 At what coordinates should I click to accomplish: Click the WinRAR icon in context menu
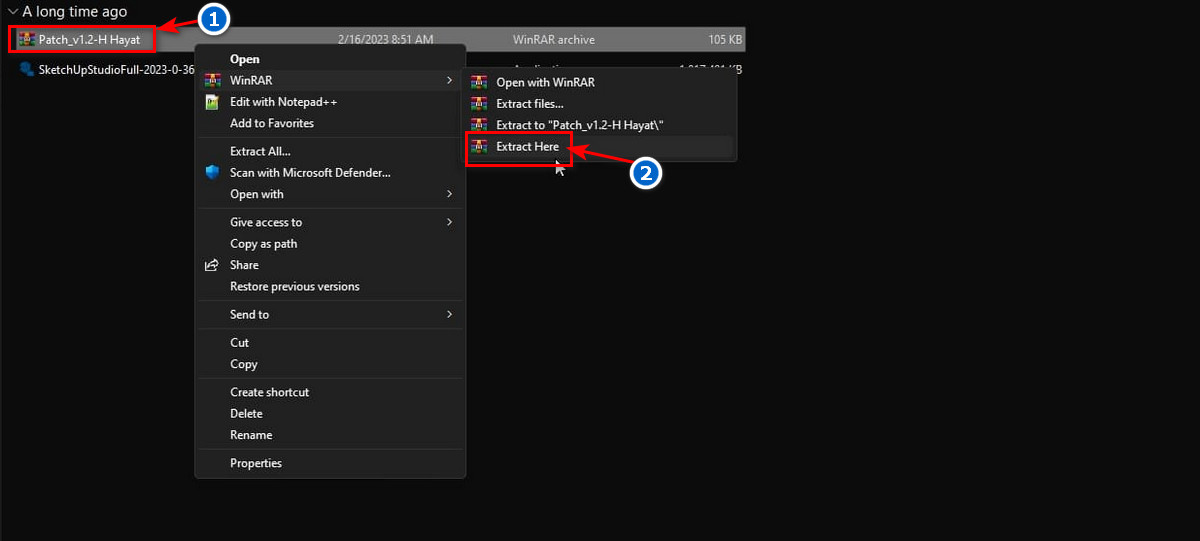click(212, 80)
